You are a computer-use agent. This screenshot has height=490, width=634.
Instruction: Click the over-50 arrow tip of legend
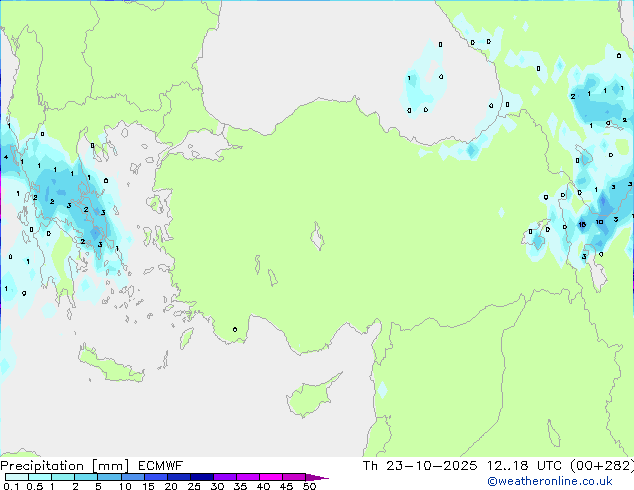(317, 477)
